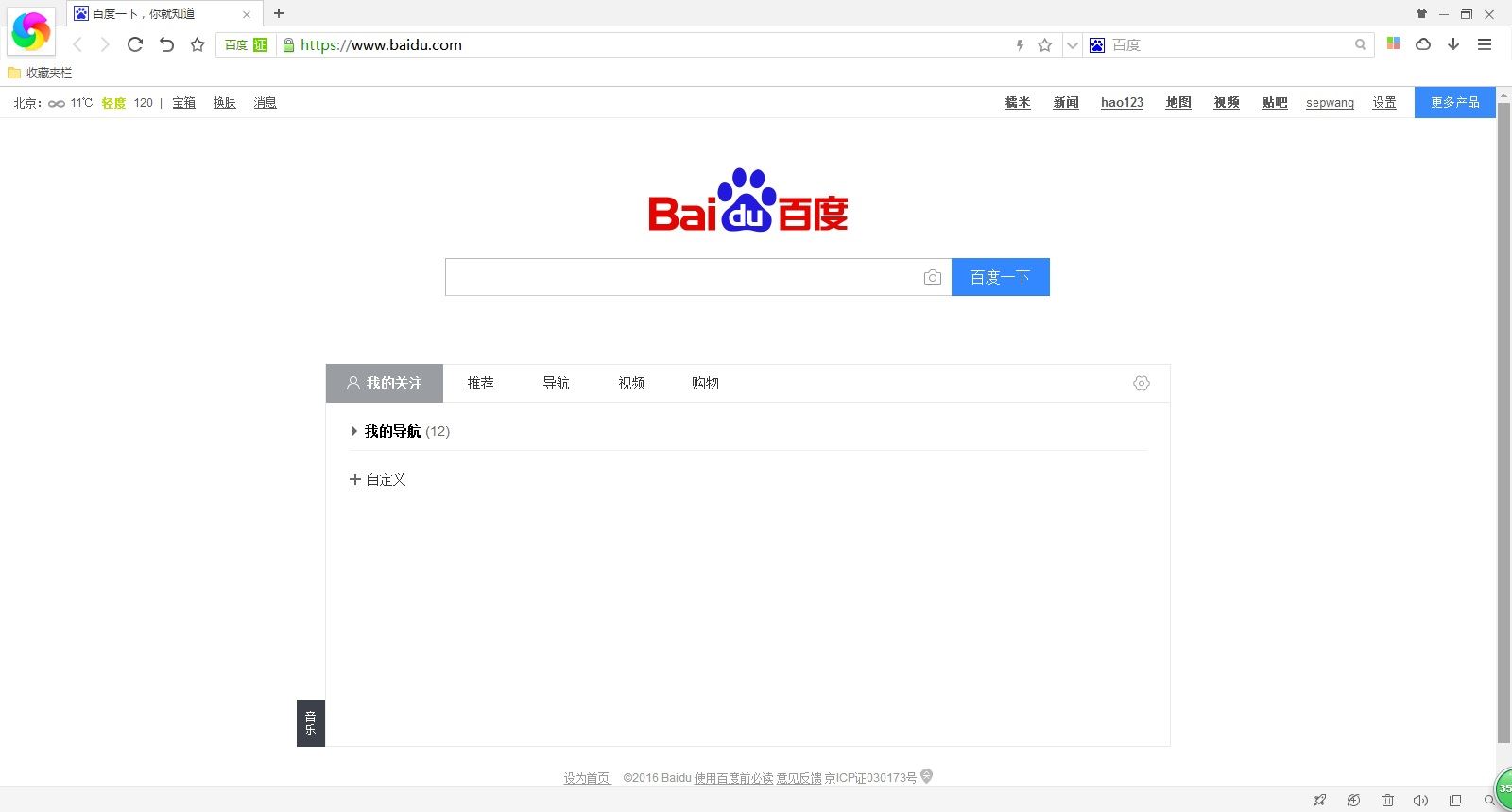Open the hamburger main menu

pos(1485,44)
